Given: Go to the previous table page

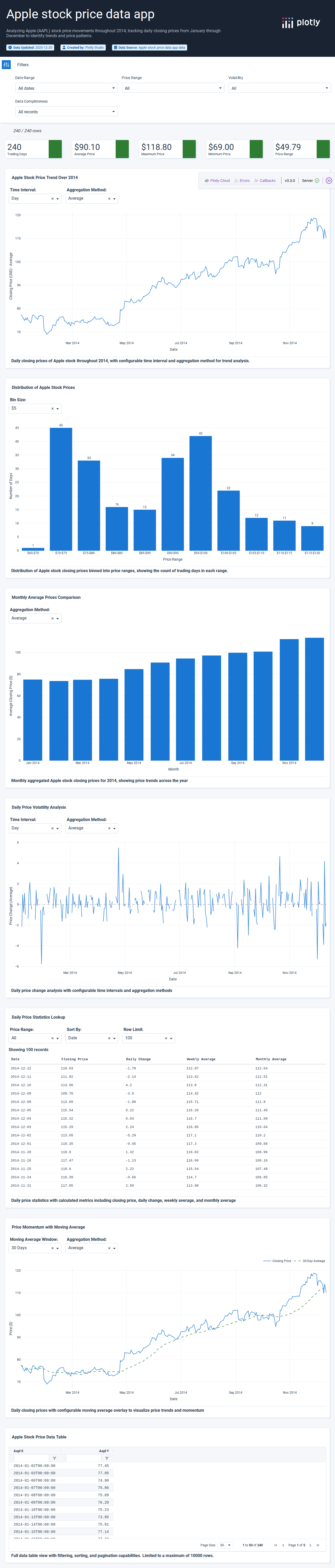Looking at the screenshot, I should [283, 1545].
